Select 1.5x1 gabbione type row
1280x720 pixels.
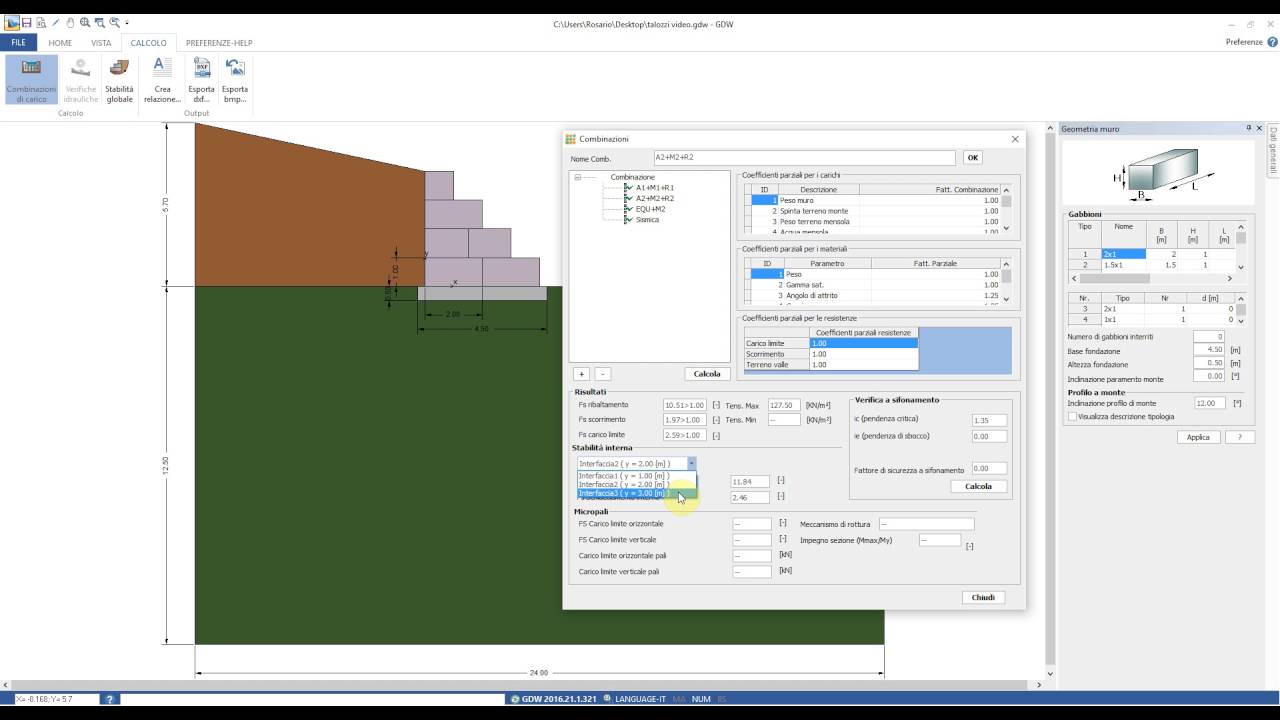point(1151,265)
